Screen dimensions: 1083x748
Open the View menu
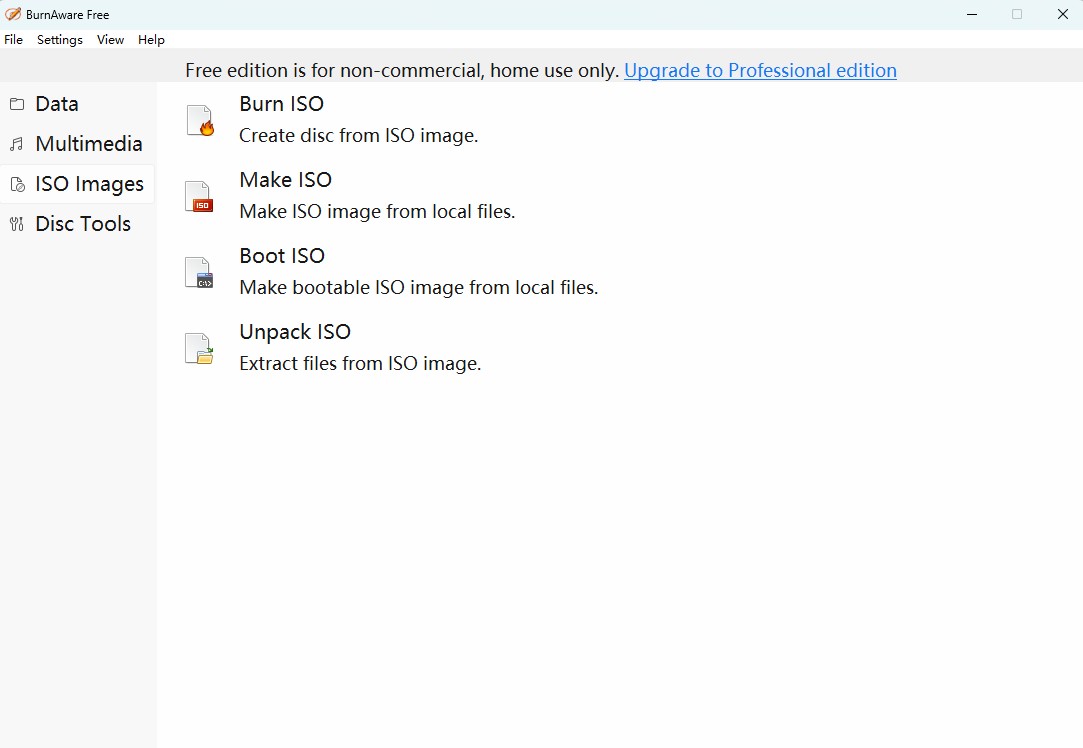(110, 40)
